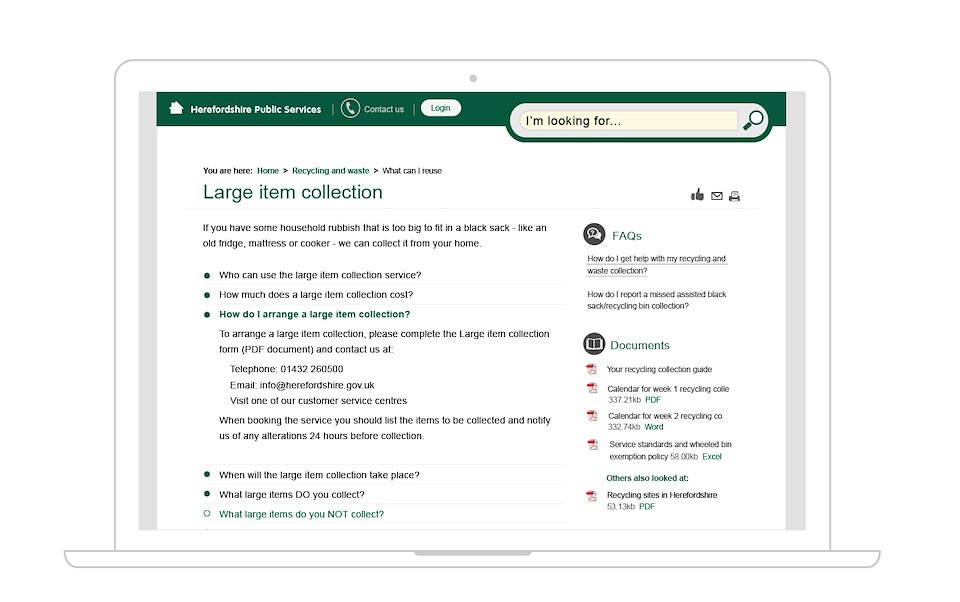Open Service standards and wheeled bin exemption policy
The image size is (960, 602).
[x=670, y=450]
